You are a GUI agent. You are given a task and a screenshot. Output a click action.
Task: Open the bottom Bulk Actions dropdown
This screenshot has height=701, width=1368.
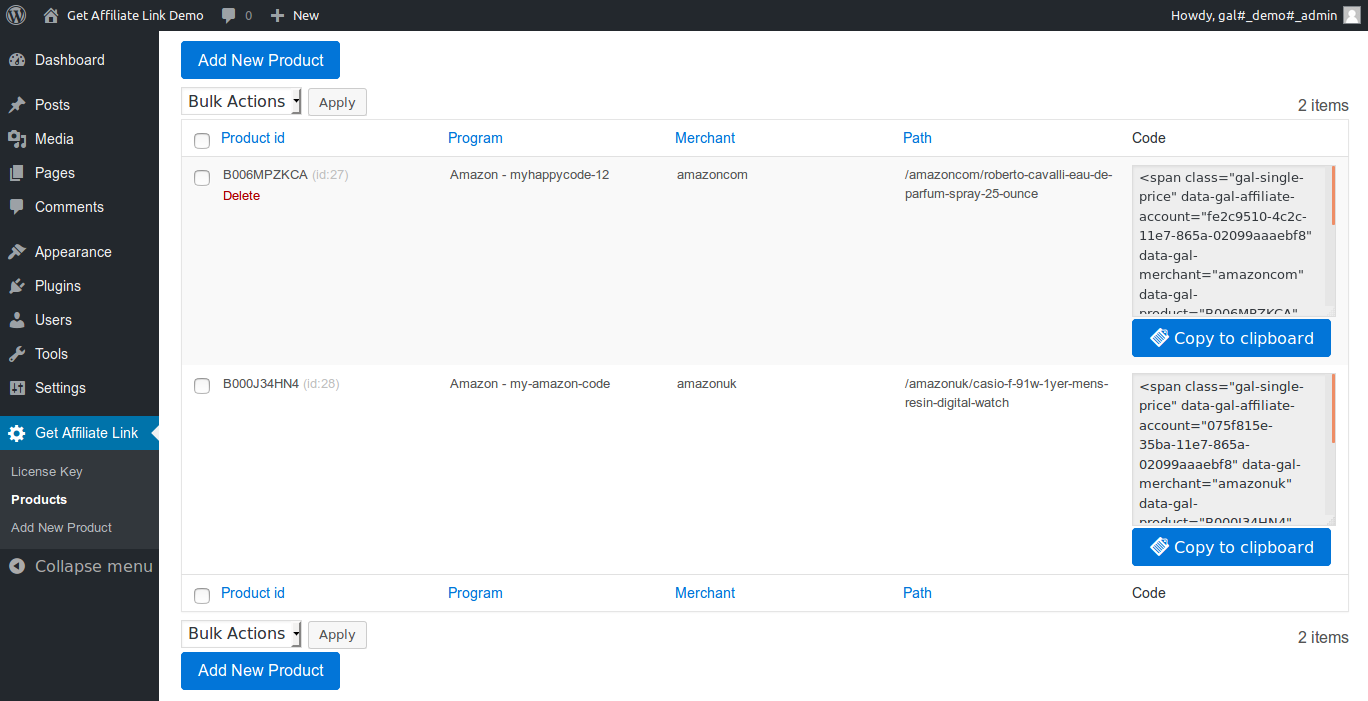point(241,633)
